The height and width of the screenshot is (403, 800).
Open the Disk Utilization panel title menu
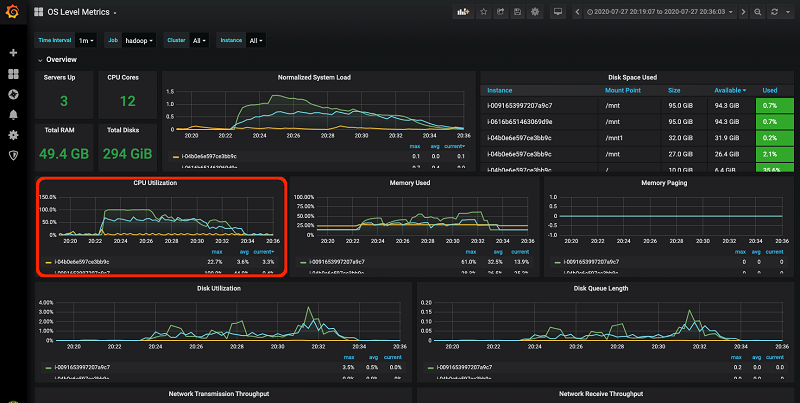tap(219, 288)
